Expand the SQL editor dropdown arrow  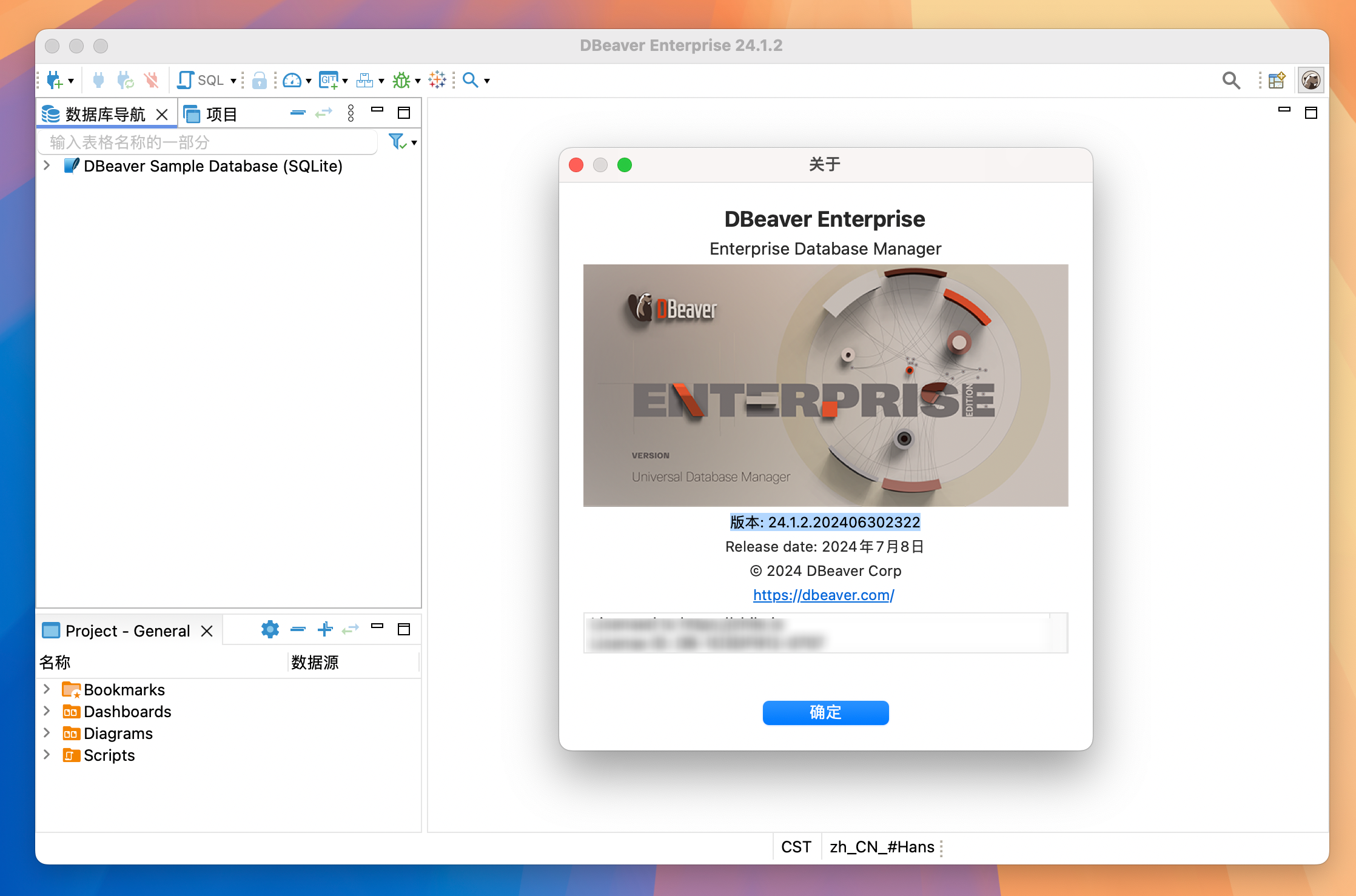(233, 81)
